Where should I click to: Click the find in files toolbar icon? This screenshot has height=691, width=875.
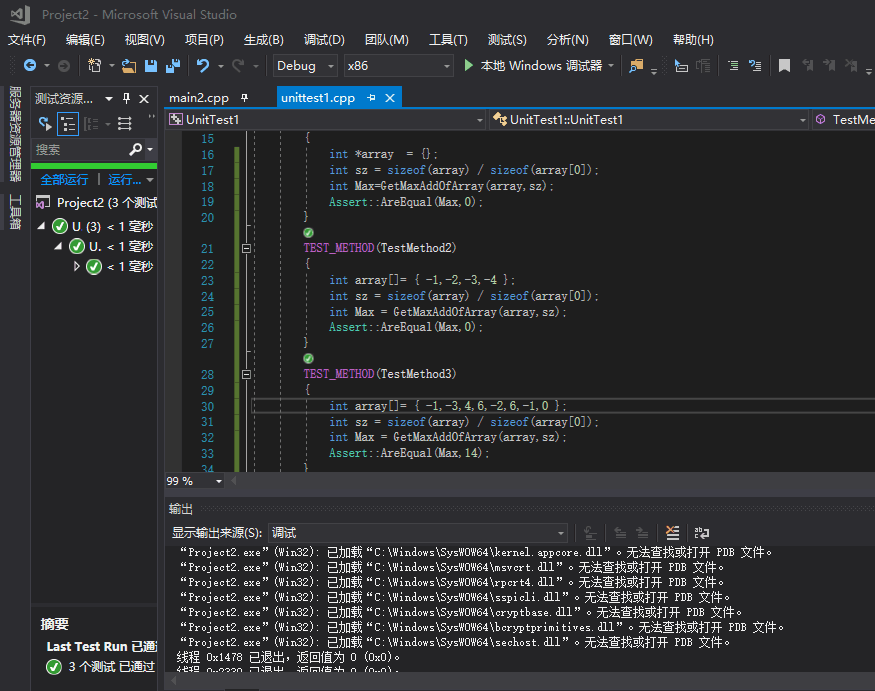point(636,66)
